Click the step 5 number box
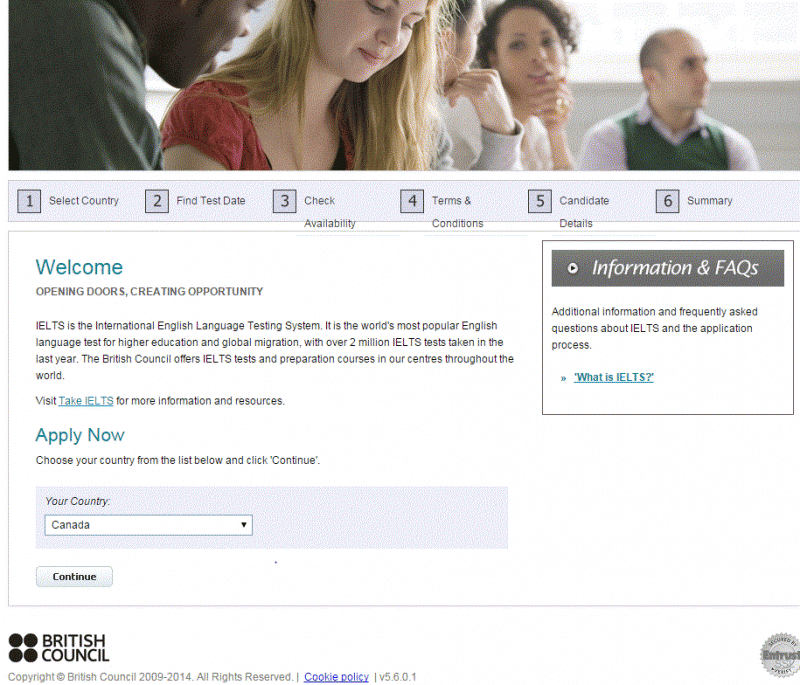Screen dimensions: 800x685 point(539,201)
